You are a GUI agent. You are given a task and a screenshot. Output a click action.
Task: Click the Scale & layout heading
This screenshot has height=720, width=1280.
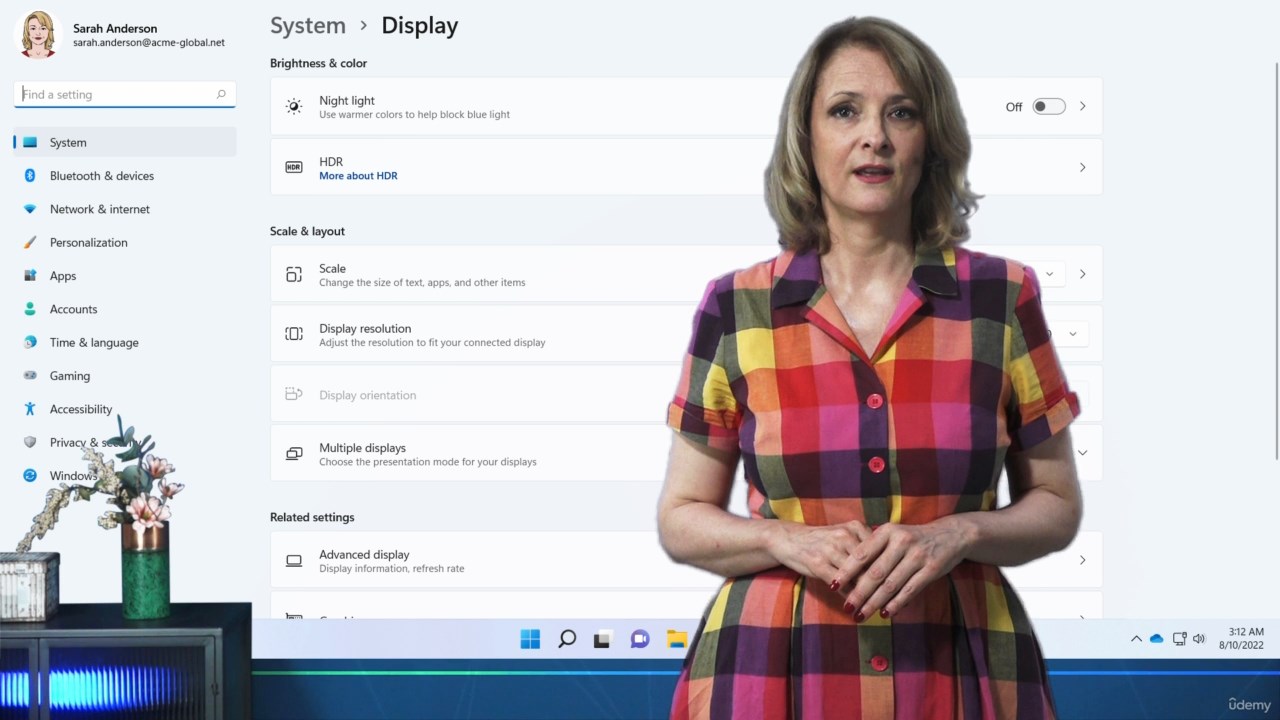[x=307, y=231]
